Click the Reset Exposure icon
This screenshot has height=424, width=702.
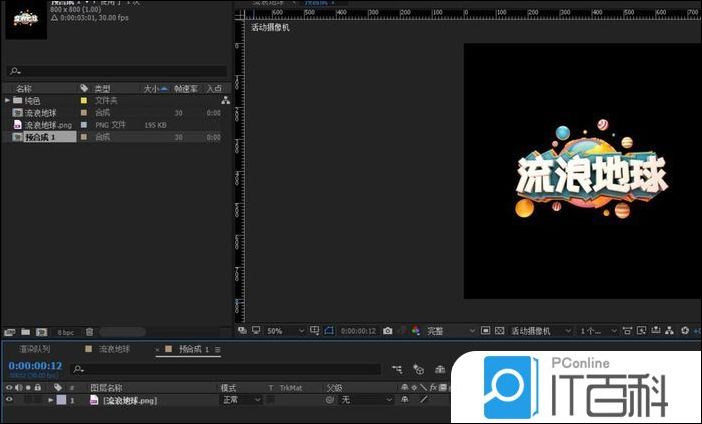point(685,330)
